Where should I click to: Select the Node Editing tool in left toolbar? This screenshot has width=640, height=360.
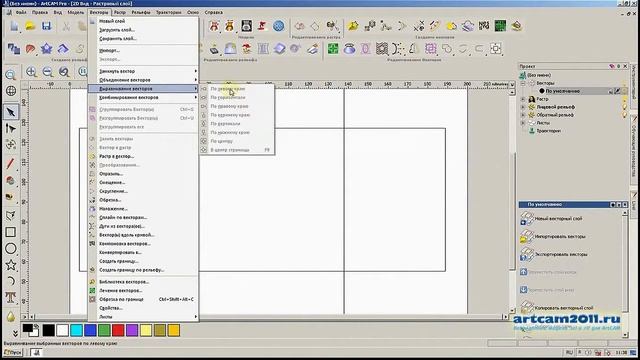pyautogui.click(x=11, y=129)
